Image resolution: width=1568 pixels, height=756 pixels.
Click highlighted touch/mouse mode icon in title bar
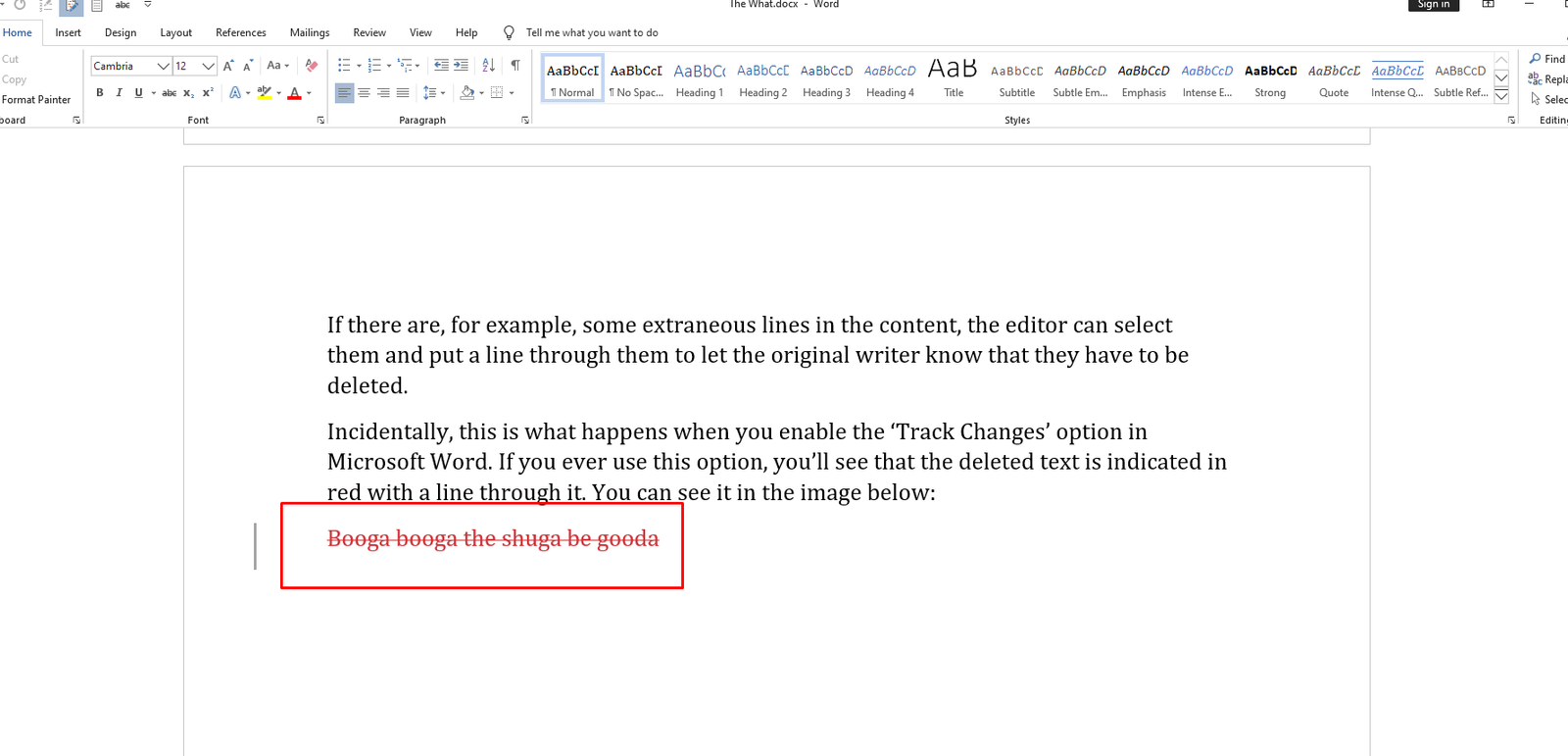[x=72, y=6]
